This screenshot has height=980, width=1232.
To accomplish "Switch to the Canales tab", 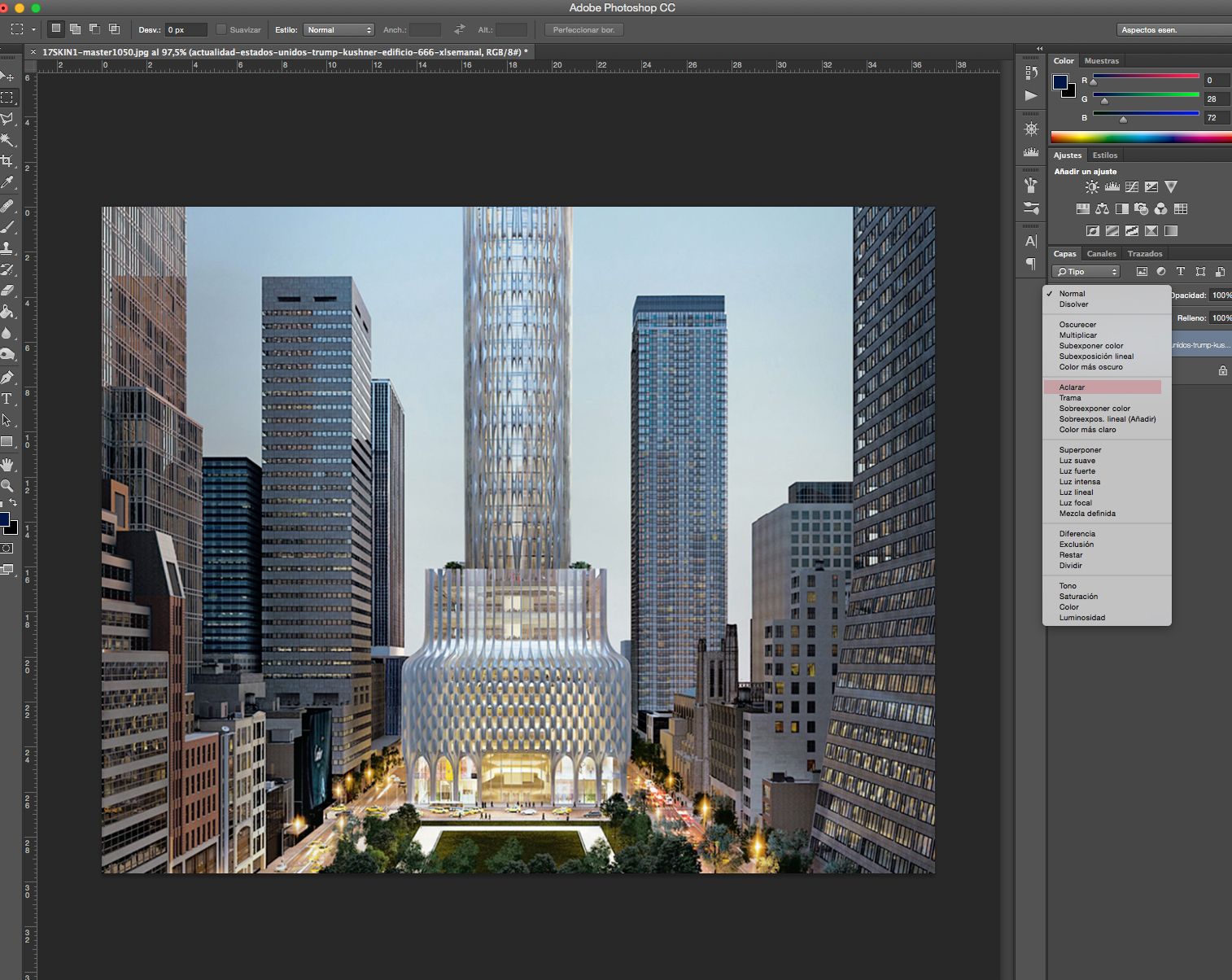I will click(x=1102, y=254).
